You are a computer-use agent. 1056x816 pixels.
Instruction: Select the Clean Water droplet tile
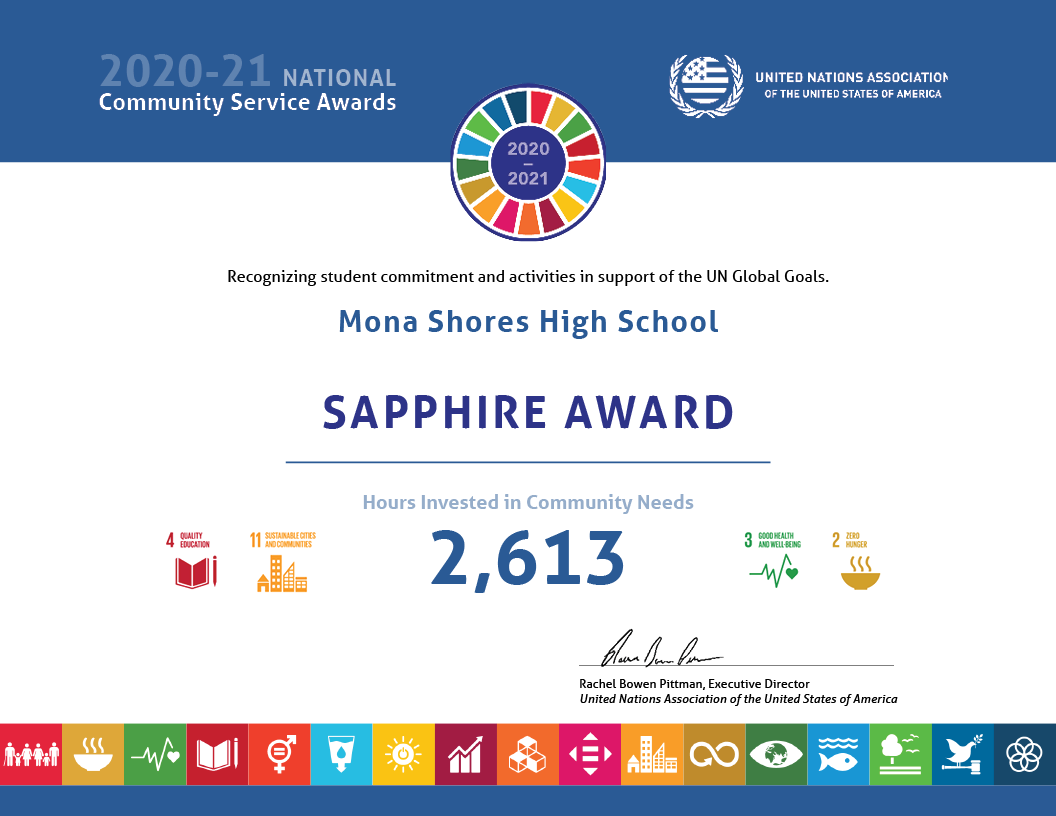pyautogui.click(x=341, y=754)
